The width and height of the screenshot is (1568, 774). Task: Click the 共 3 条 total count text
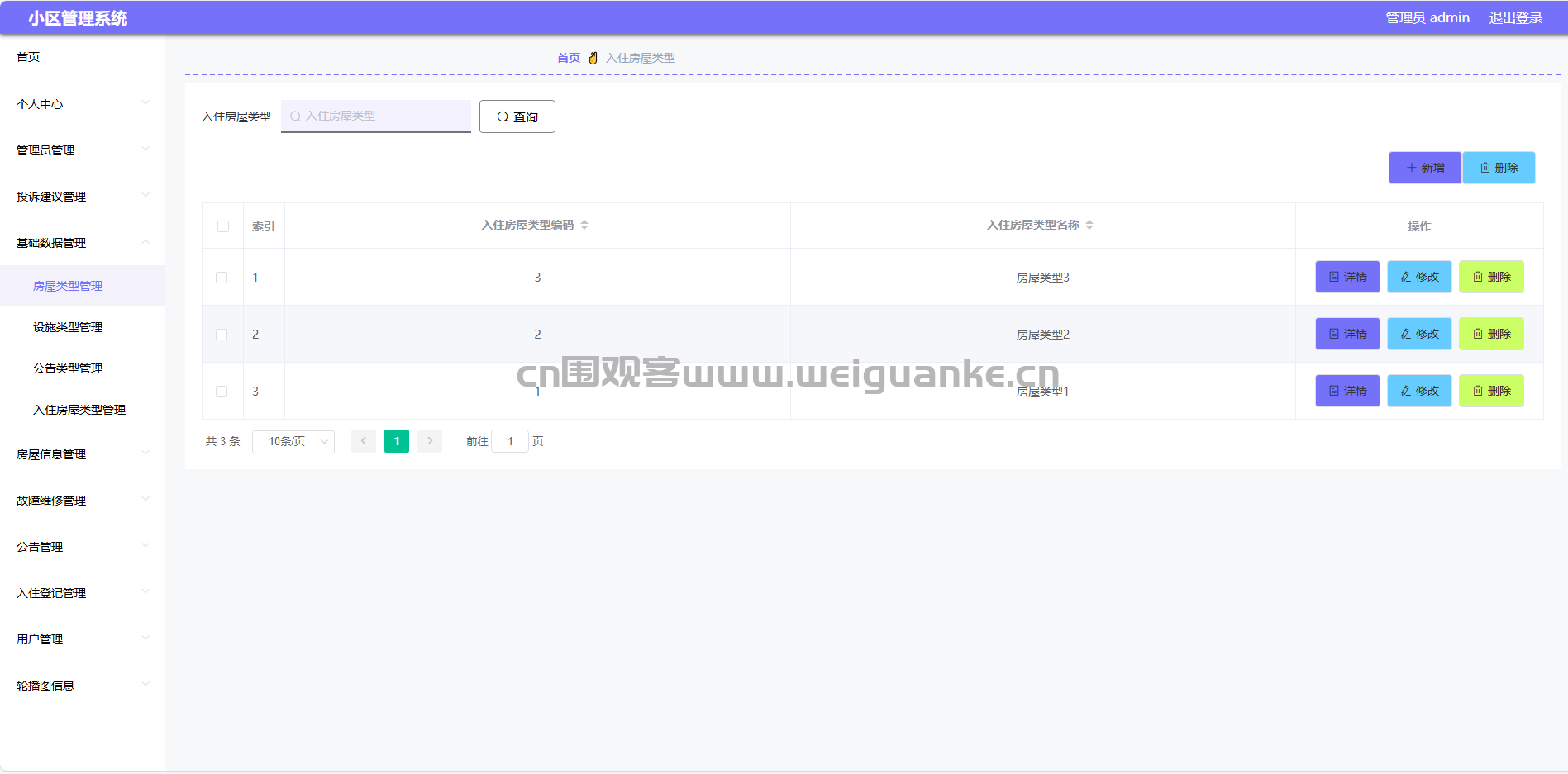(223, 441)
